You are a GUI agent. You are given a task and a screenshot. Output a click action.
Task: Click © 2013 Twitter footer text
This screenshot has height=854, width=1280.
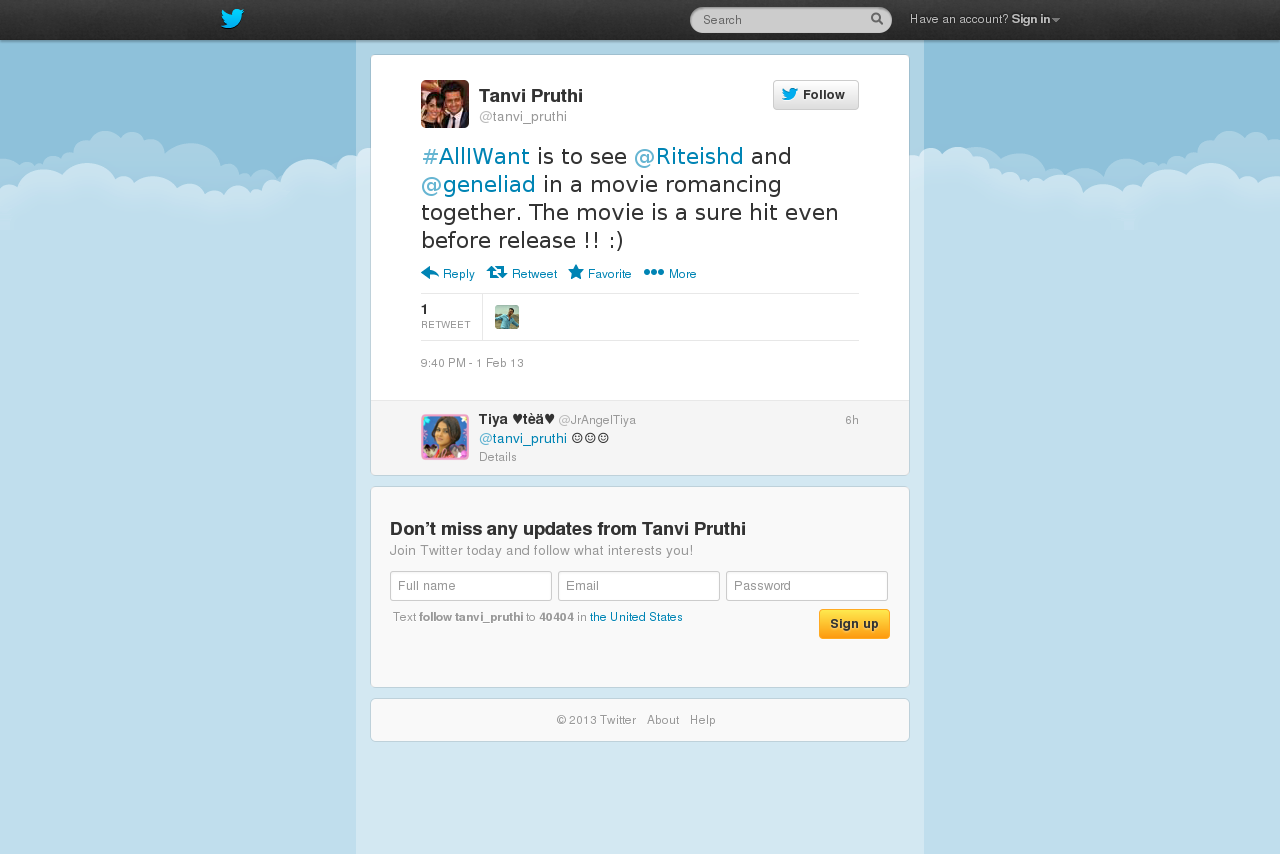pyautogui.click(x=596, y=720)
